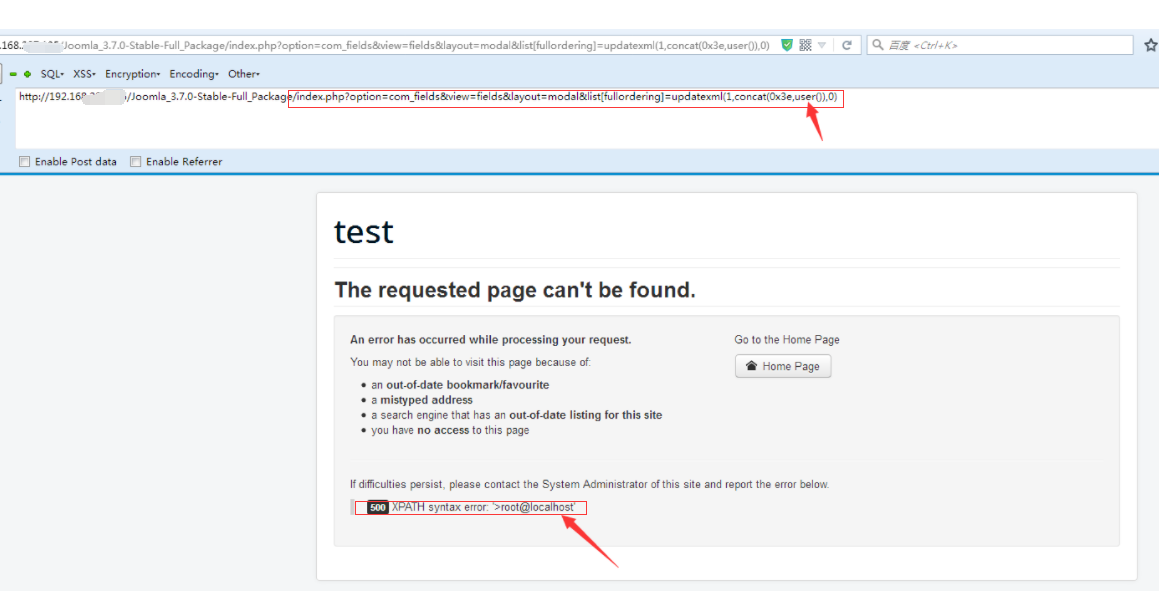
Task: Open the SQL dropdown menu
Action: pyautogui.click(x=52, y=74)
